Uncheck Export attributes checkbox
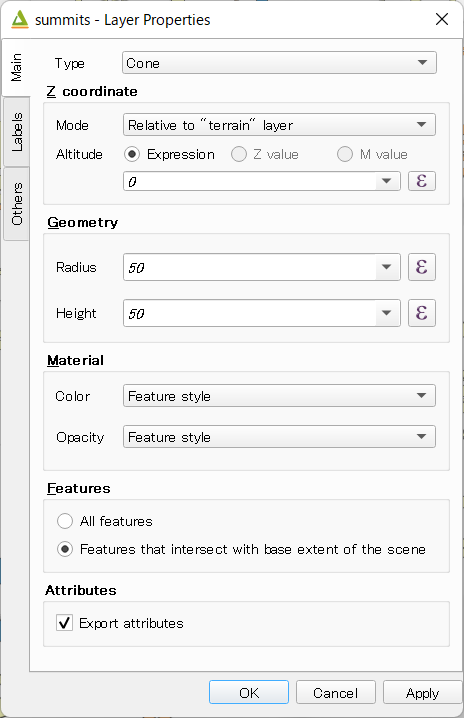Viewport: 464px width, 718px height. tap(64, 623)
